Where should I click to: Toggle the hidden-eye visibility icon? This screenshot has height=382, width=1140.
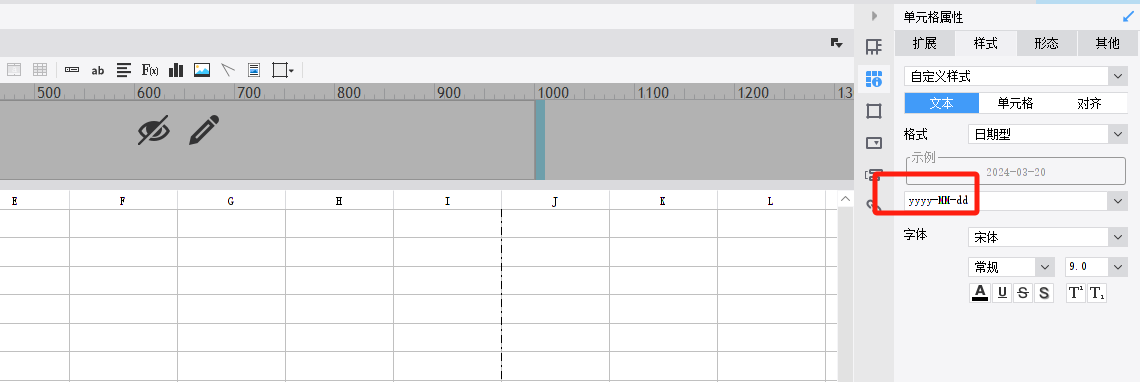(x=154, y=130)
